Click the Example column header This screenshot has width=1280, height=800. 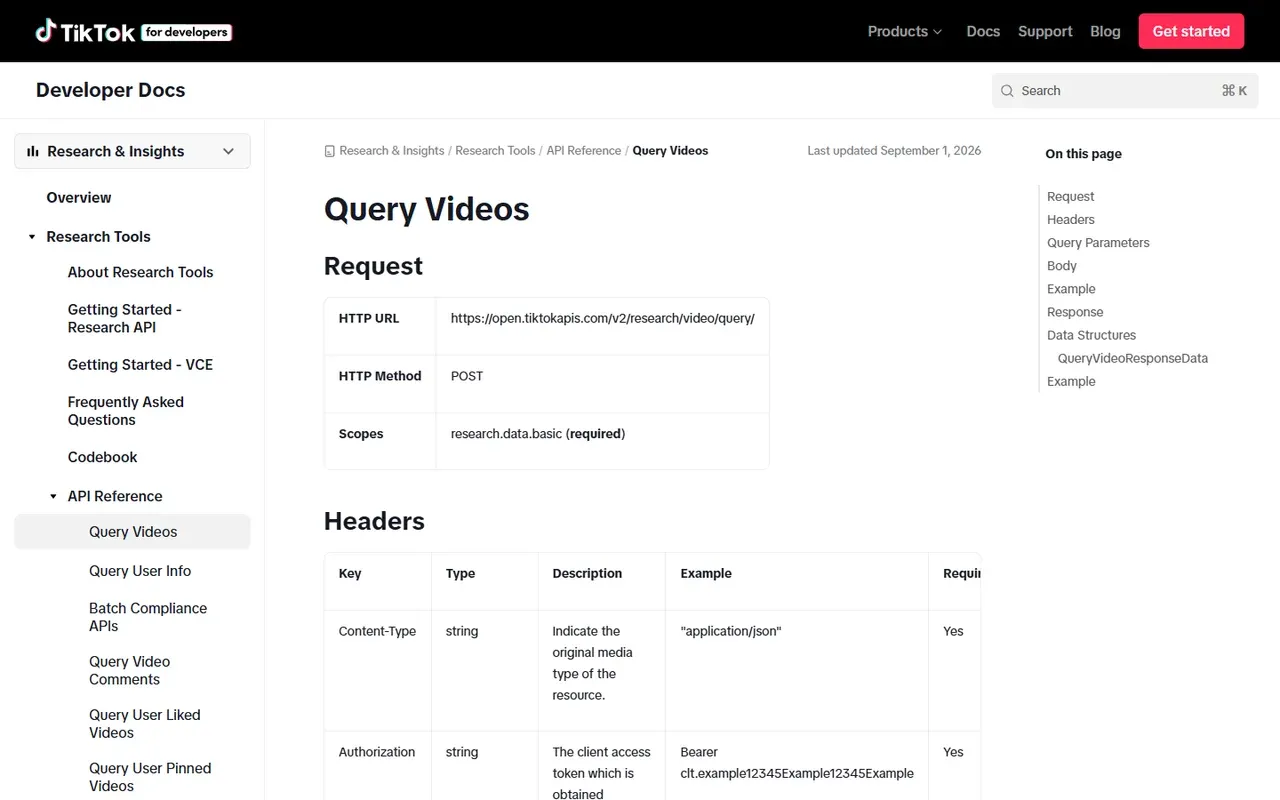pos(706,574)
